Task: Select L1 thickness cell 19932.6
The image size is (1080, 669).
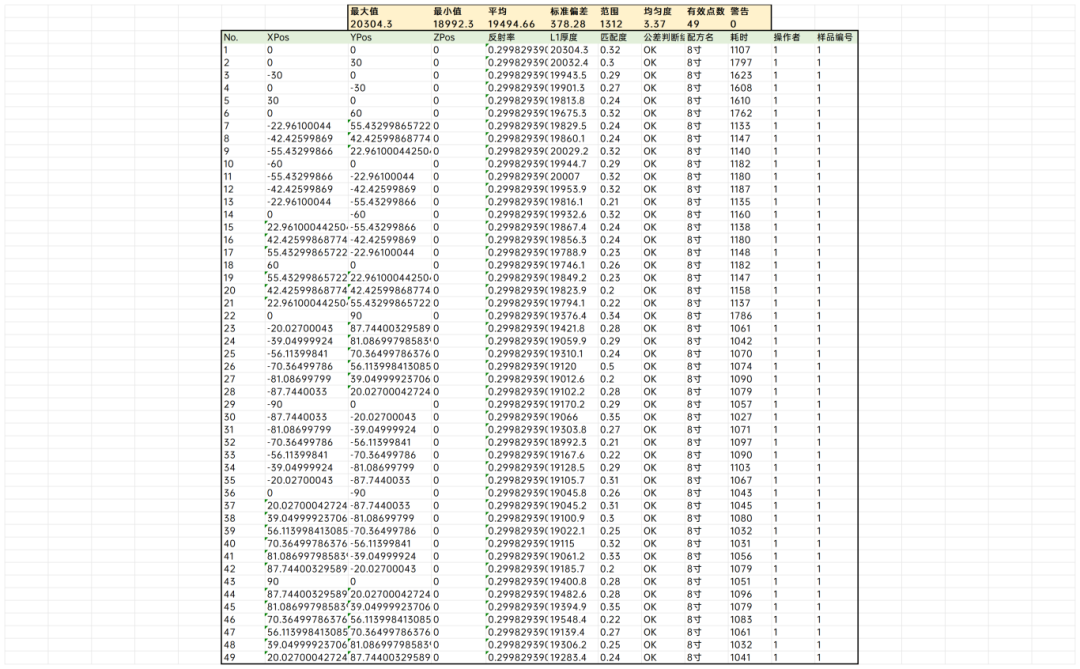Action: (x=573, y=214)
